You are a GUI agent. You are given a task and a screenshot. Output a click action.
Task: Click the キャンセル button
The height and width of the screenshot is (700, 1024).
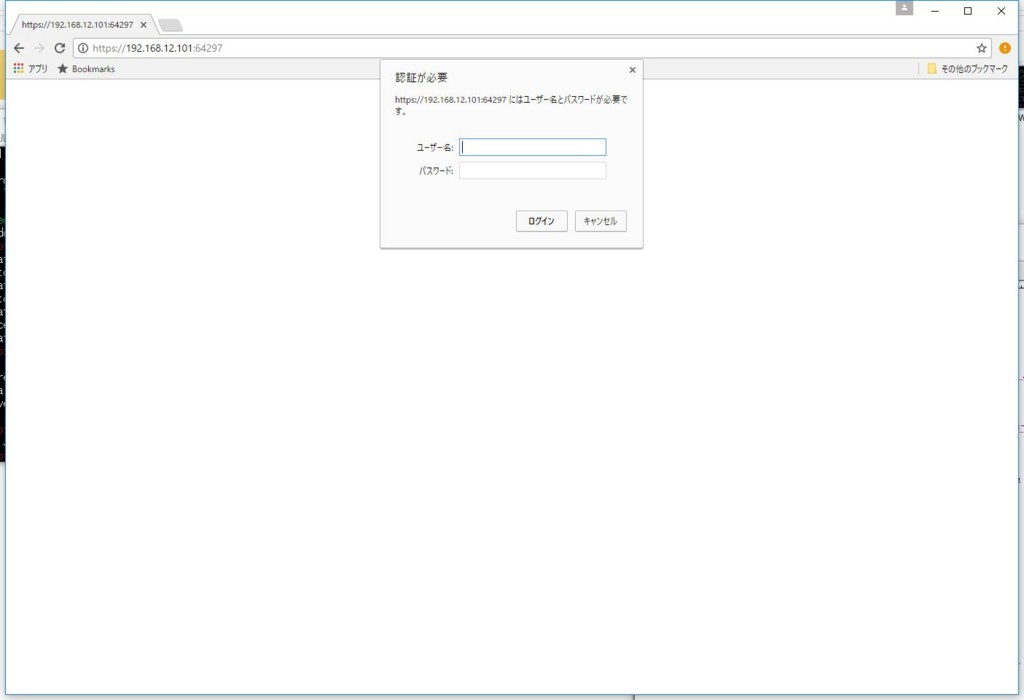[600, 221]
